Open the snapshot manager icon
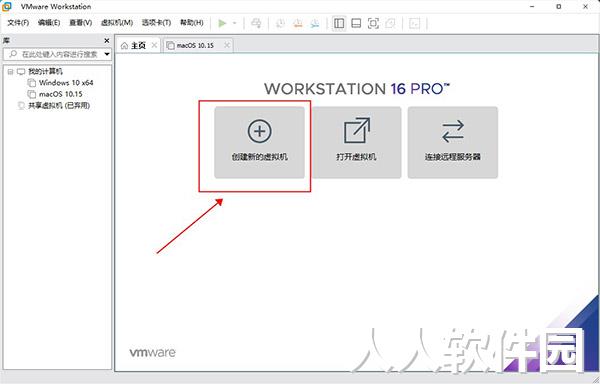Viewport: 600px width, 384px height. (315, 23)
